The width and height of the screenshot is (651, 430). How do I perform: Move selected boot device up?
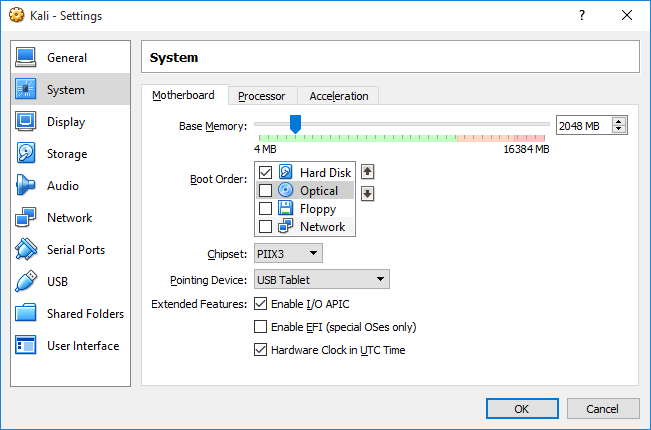pos(367,171)
